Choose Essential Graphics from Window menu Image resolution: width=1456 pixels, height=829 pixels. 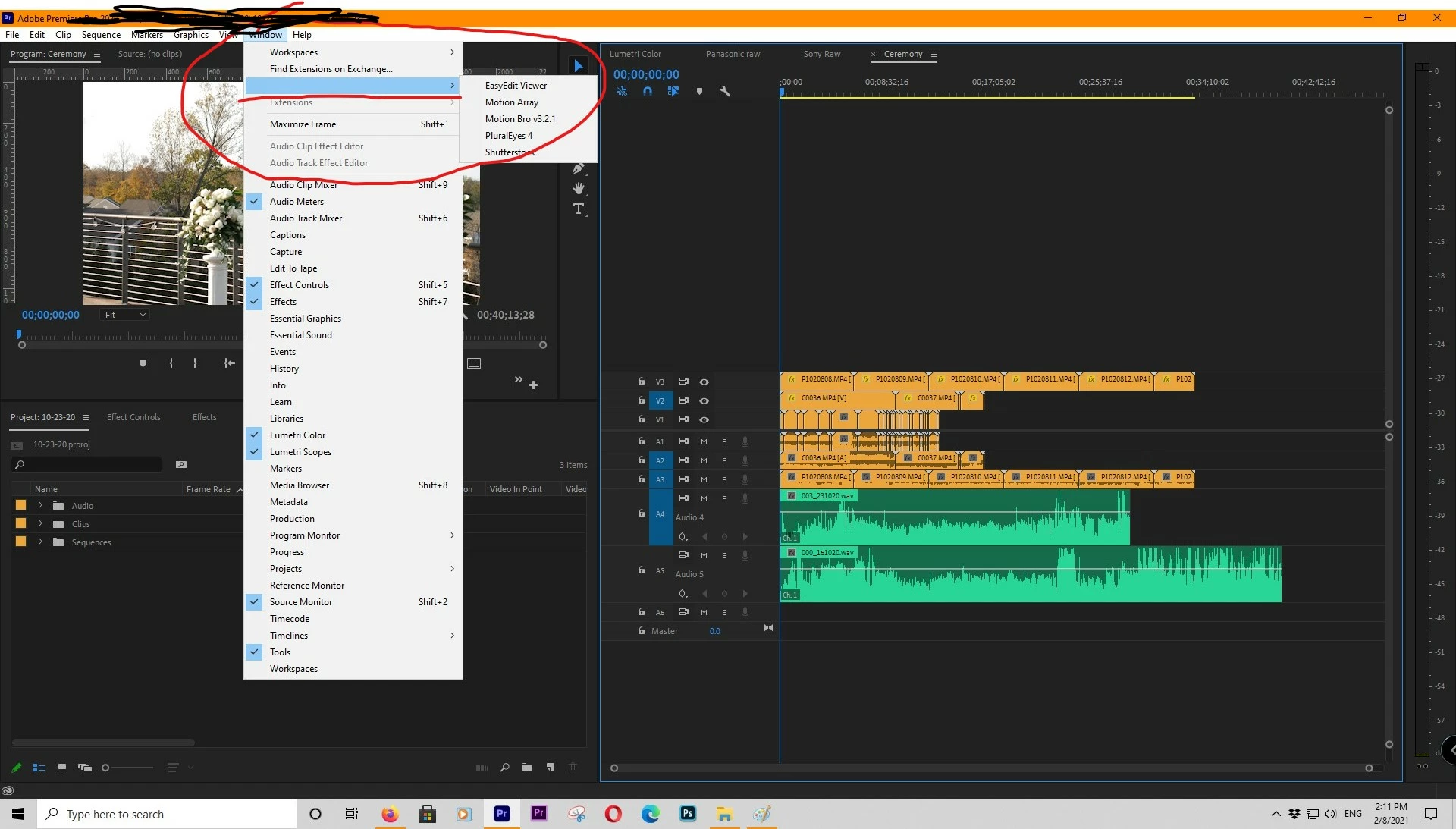306,319
